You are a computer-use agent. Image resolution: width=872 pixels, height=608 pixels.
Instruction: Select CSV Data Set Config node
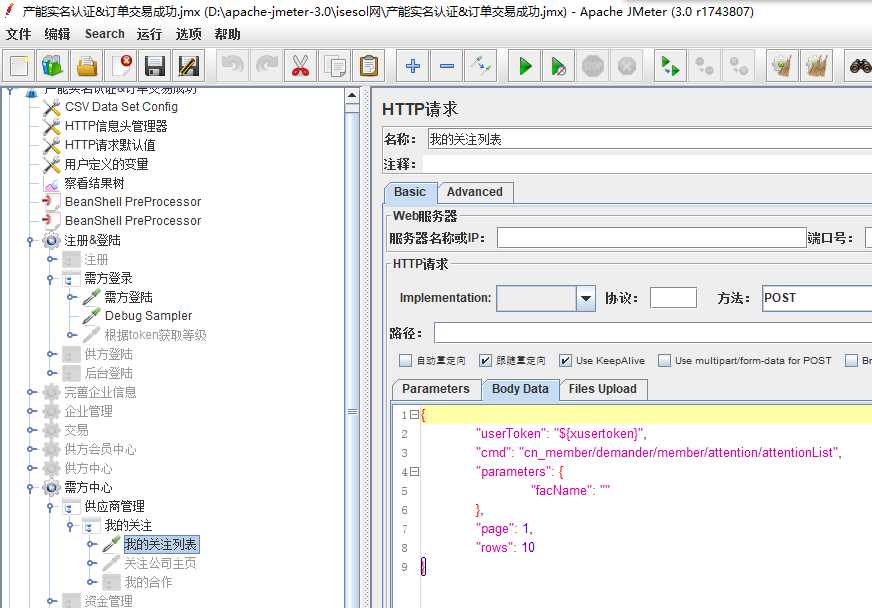(121, 107)
